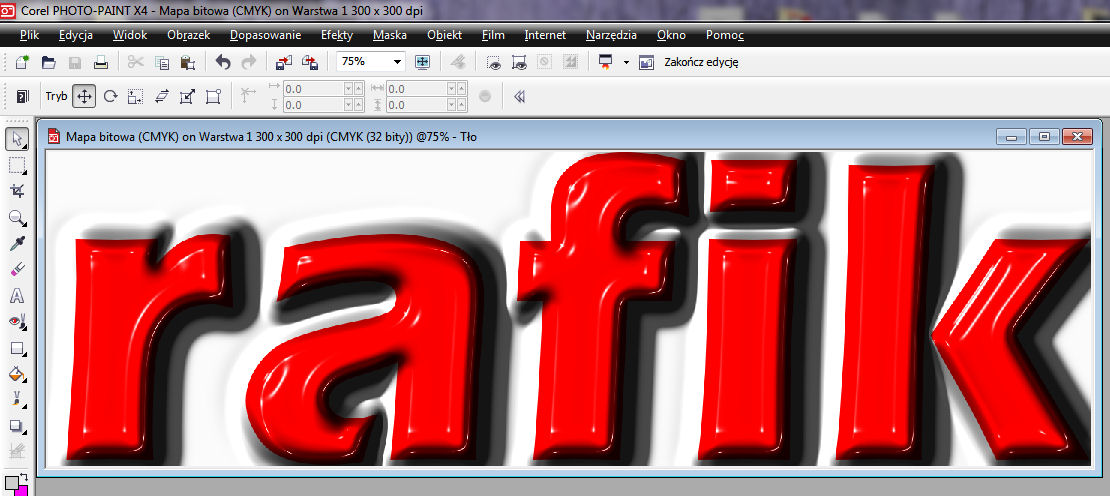Open the Efekty menu
The width and height of the screenshot is (1110, 496).
pos(337,35)
